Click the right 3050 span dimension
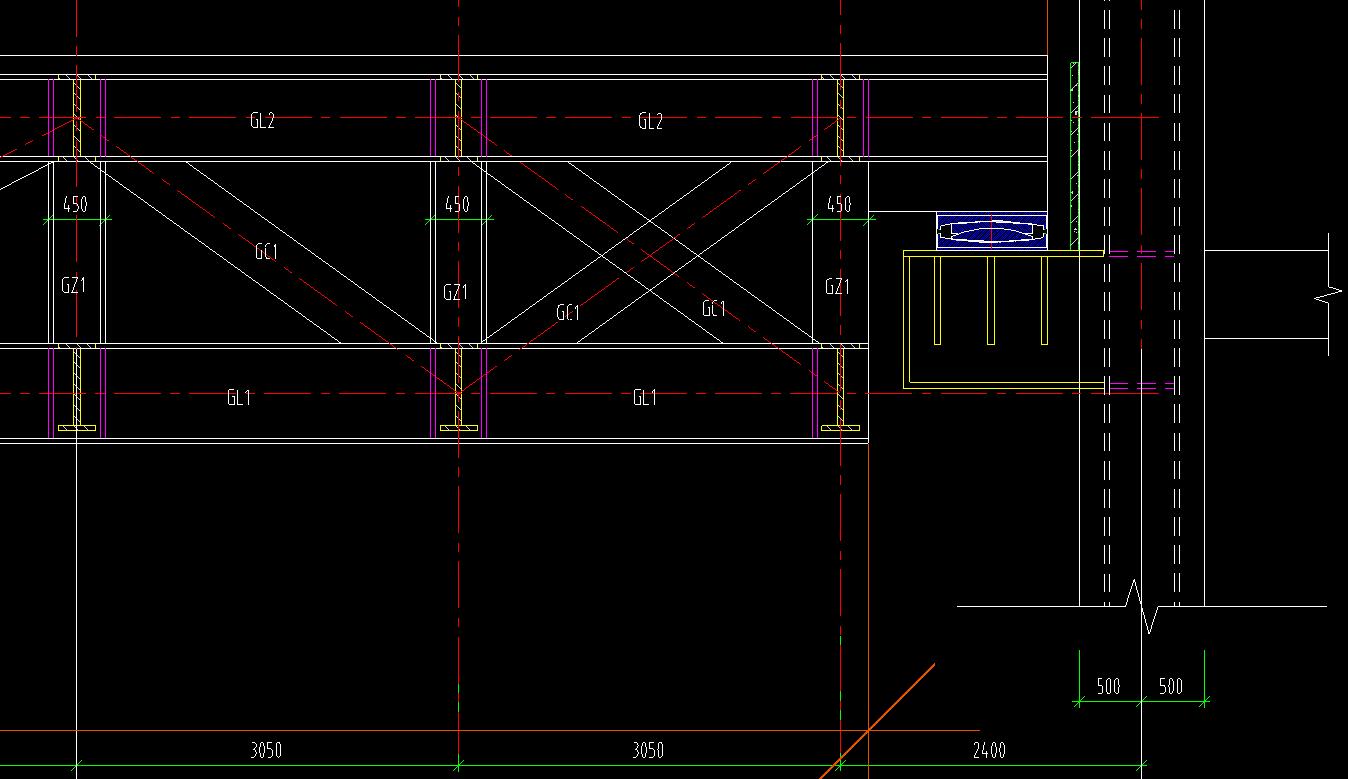 pyautogui.click(x=648, y=750)
